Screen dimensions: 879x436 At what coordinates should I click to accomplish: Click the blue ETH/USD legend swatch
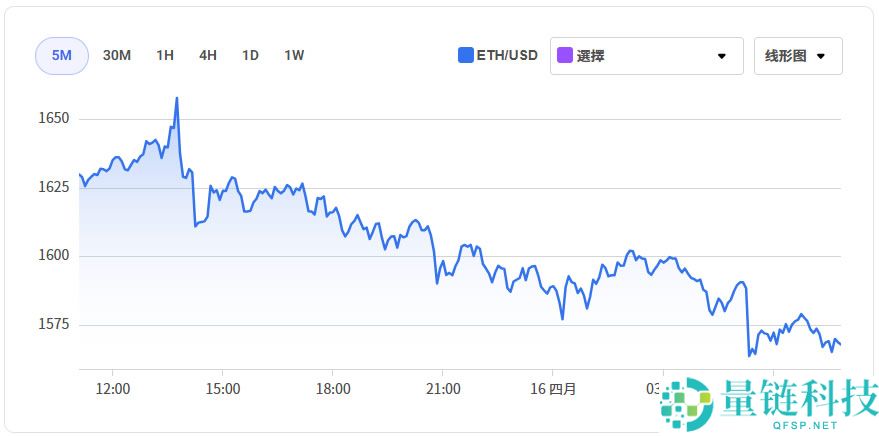465,55
